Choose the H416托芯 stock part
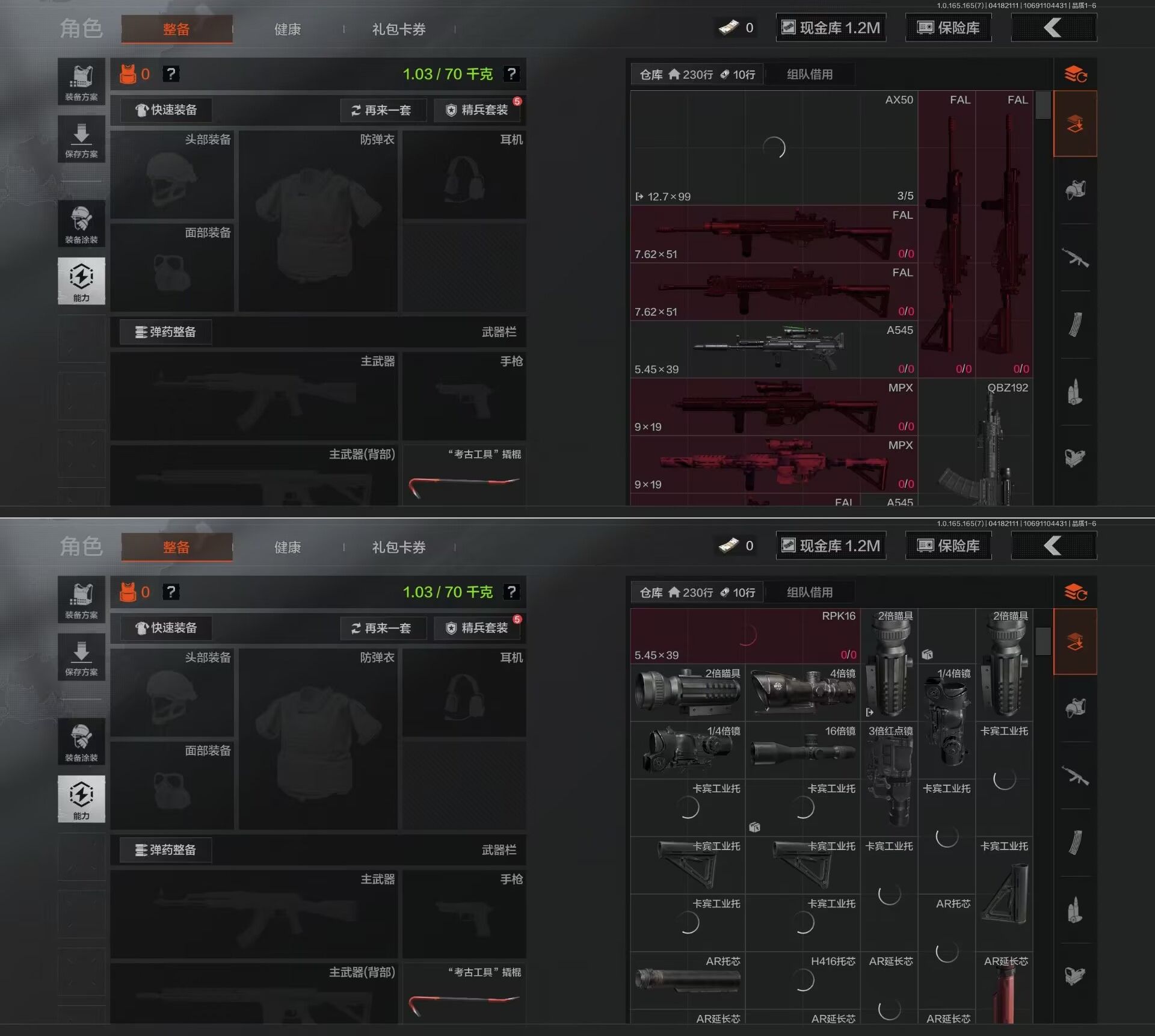The width and height of the screenshot is (1155, 1036). [802, 980]
